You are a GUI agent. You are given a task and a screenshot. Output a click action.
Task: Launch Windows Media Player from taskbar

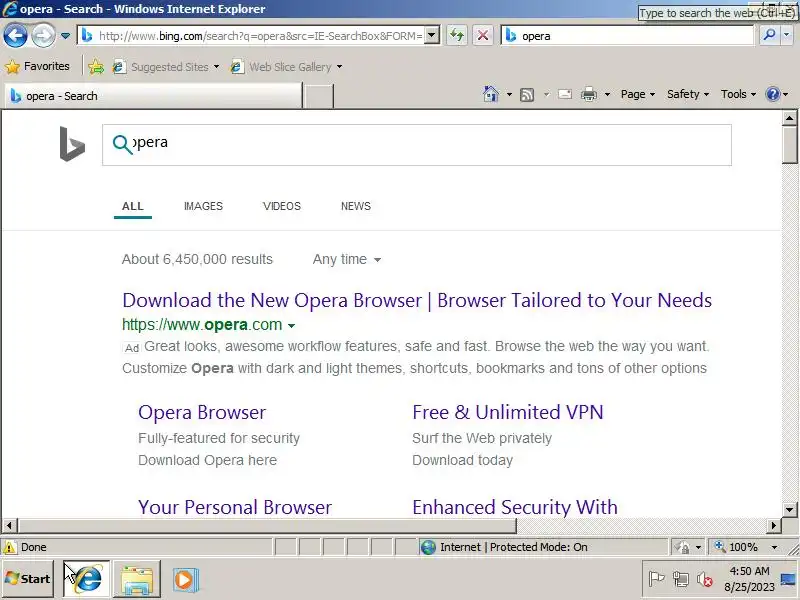(x=185, y=580)
